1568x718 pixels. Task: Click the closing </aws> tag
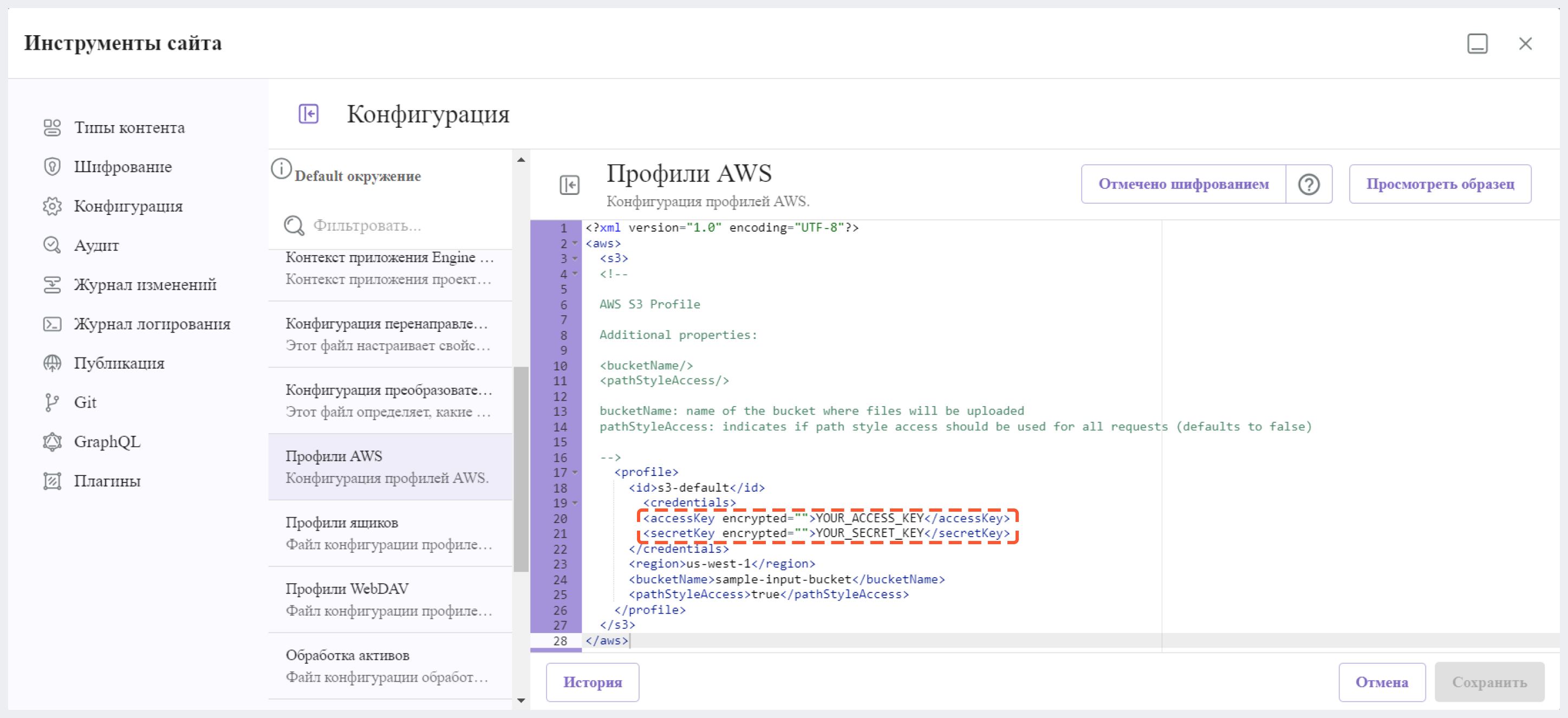coord(607,641)
